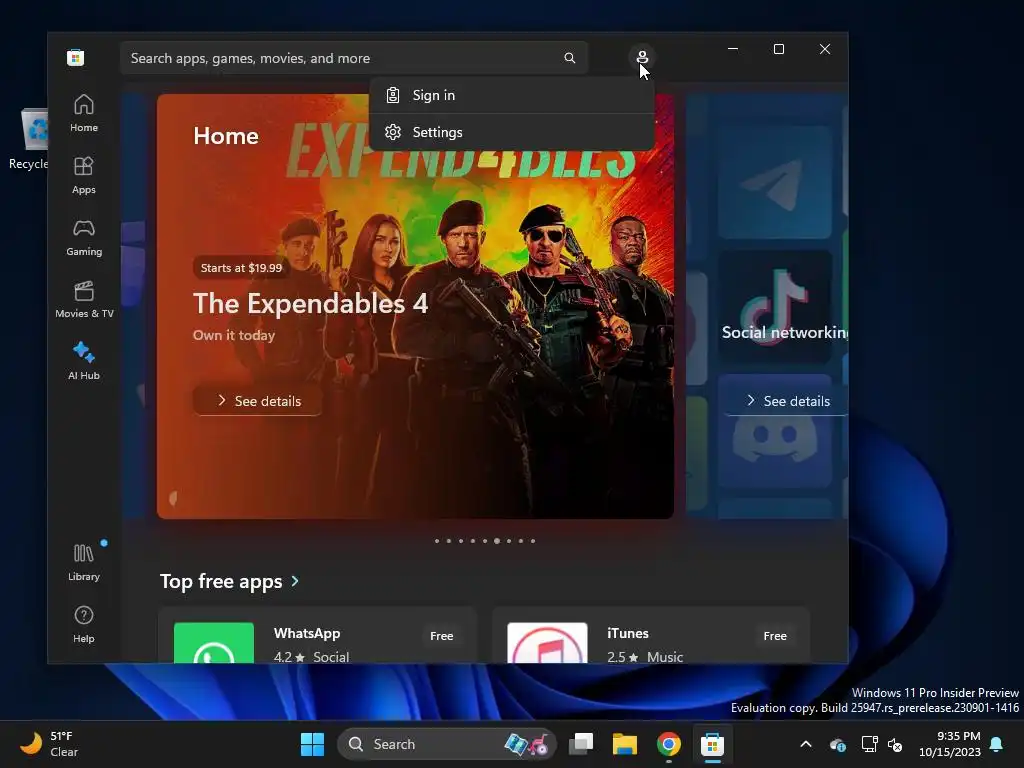This screenshot has height=768, width=1024.
Task: Click the Top free apps heading
Action: [x=221, y=581]
